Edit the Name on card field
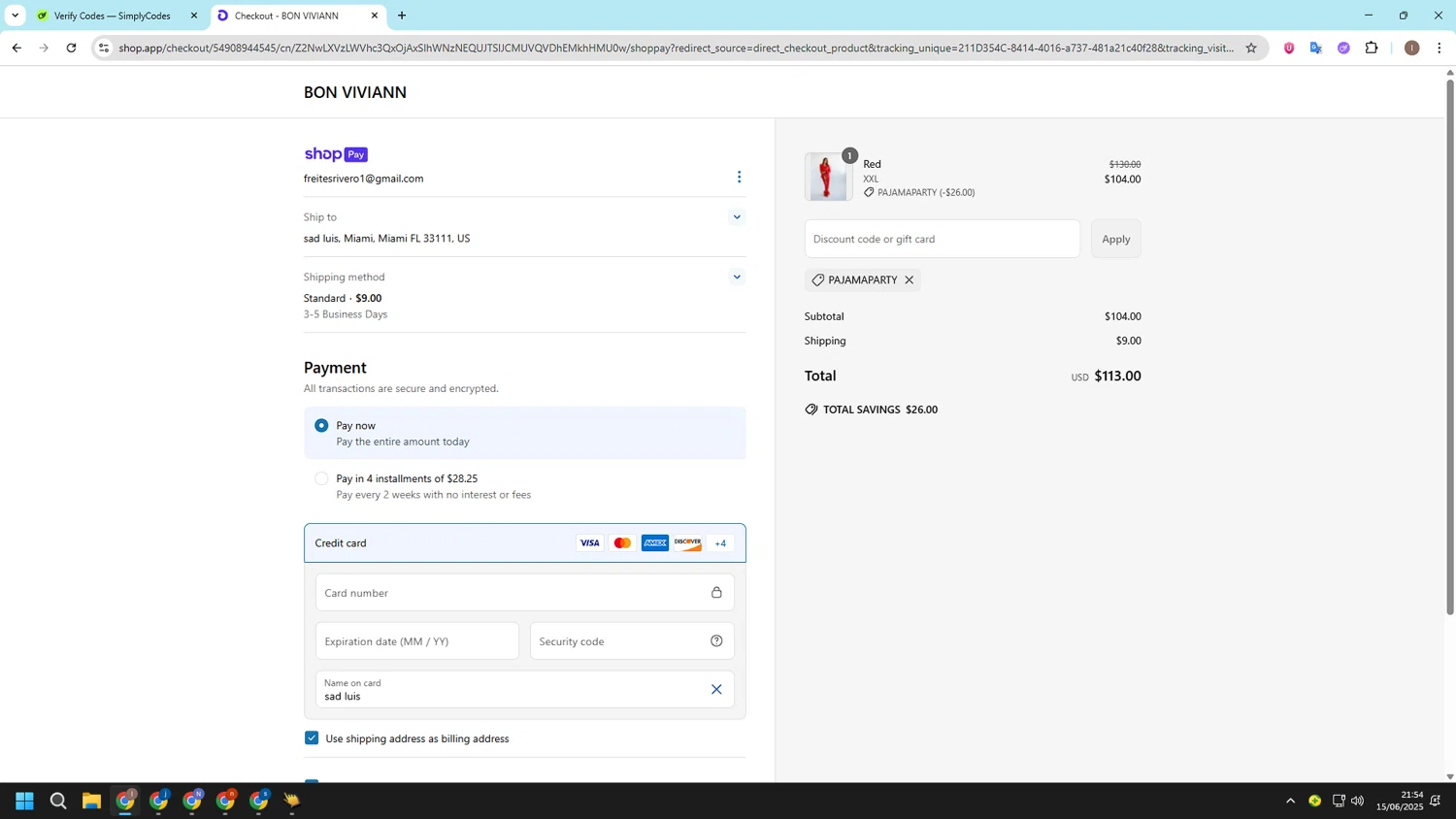This screenshot has width=1456, height=819. click(x=525, y=690)
